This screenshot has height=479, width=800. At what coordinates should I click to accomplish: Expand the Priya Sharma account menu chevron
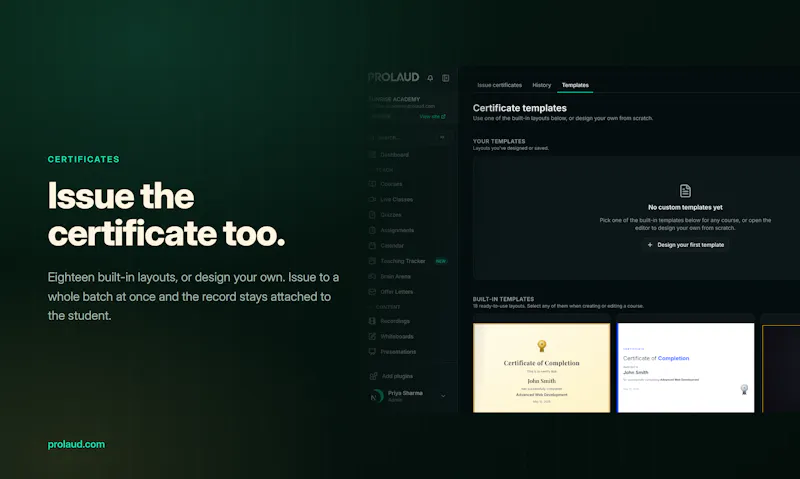(x=443, y=396)
